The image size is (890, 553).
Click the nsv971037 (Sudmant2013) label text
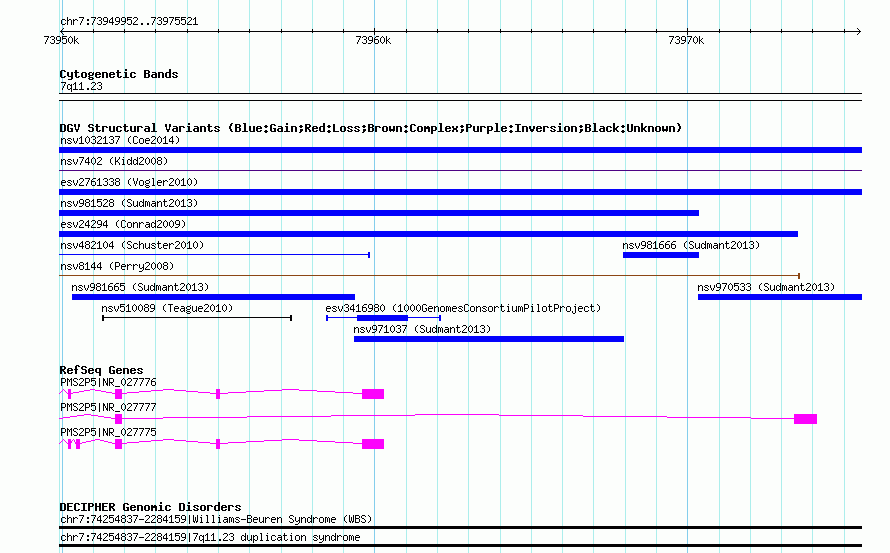click(422, 329)
